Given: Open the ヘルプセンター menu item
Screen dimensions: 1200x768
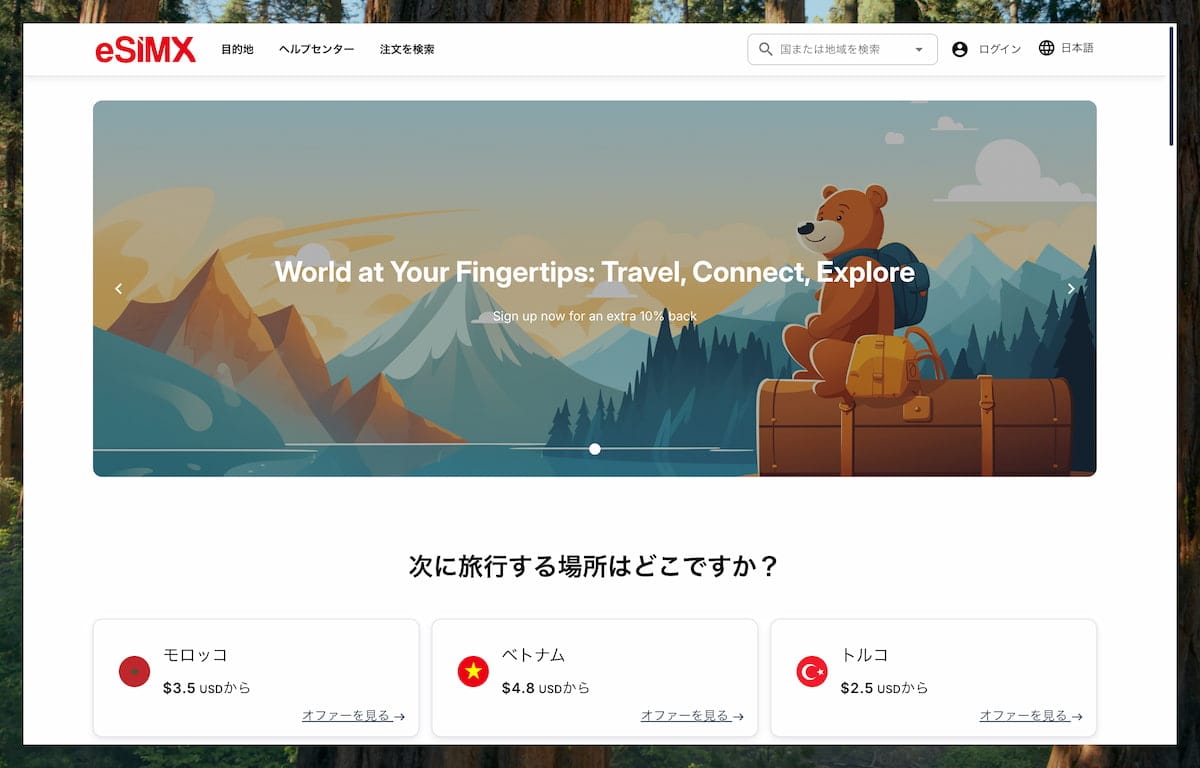Looking at the screenshot, I should (316, 49).
